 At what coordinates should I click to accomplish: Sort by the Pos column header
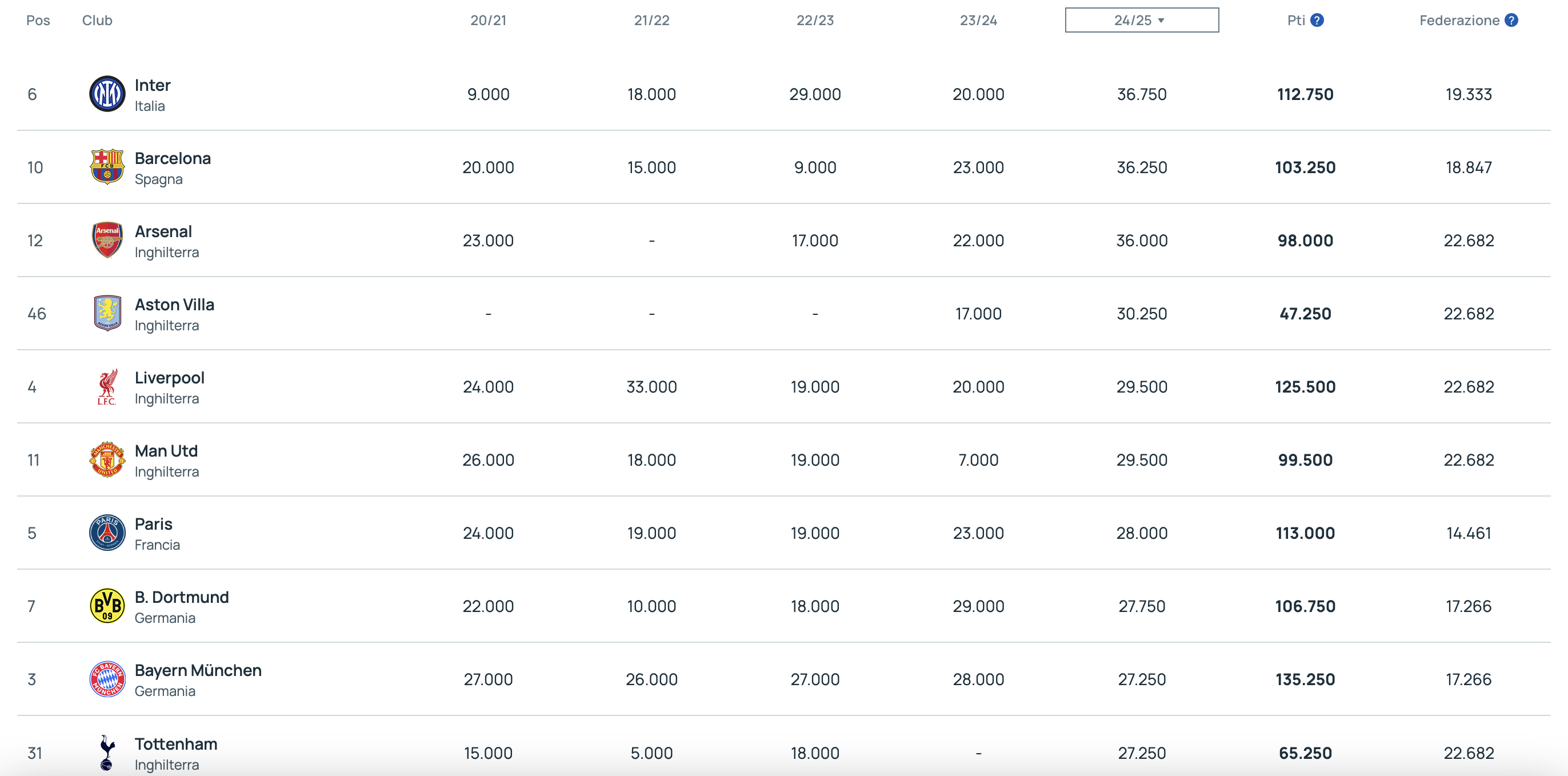[38, 20]
